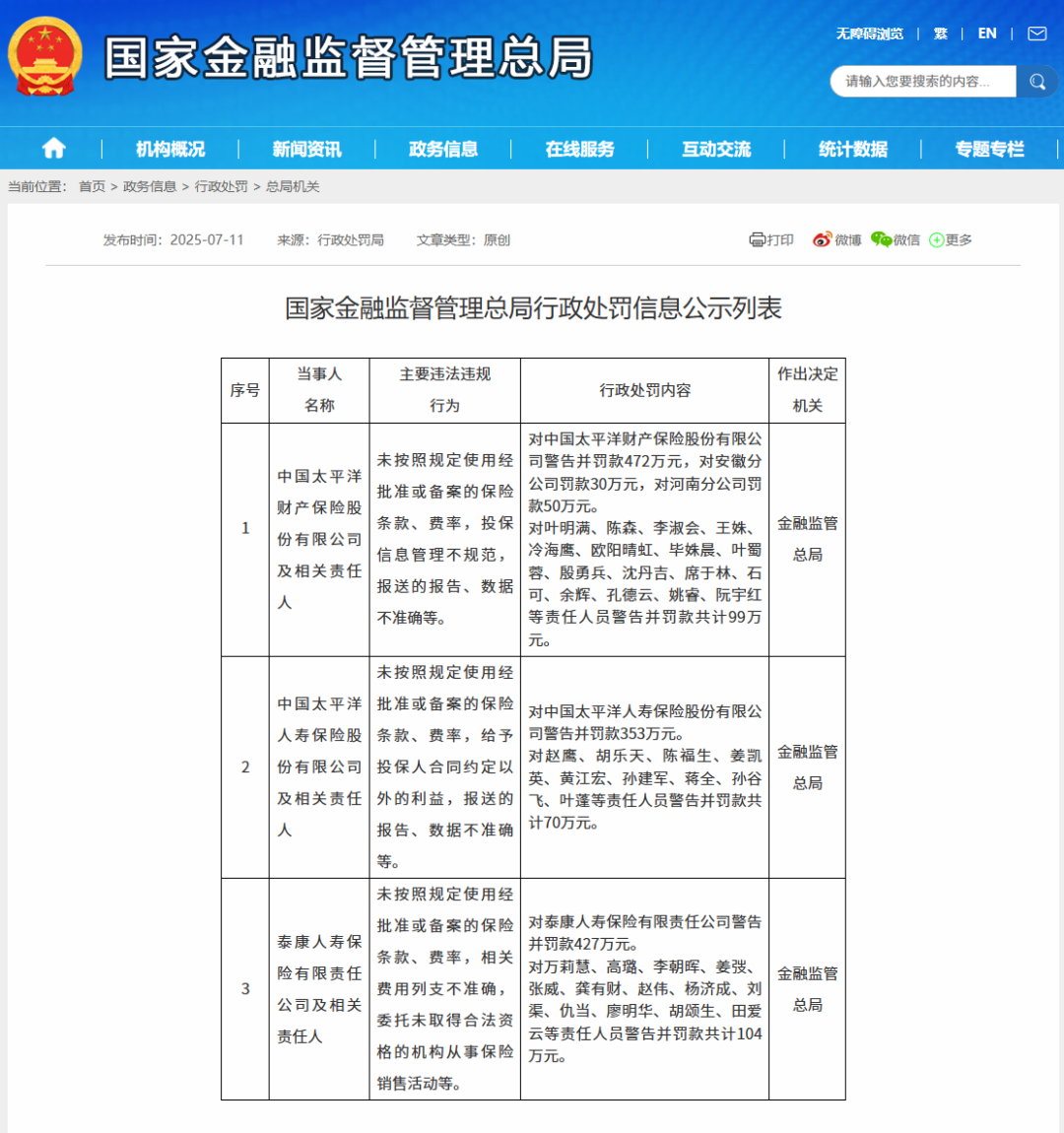This screenshot has width=1064, height=1133.
Task: Go to 总局机关 in the breadcrumb
Action: (x=293, y=186)
